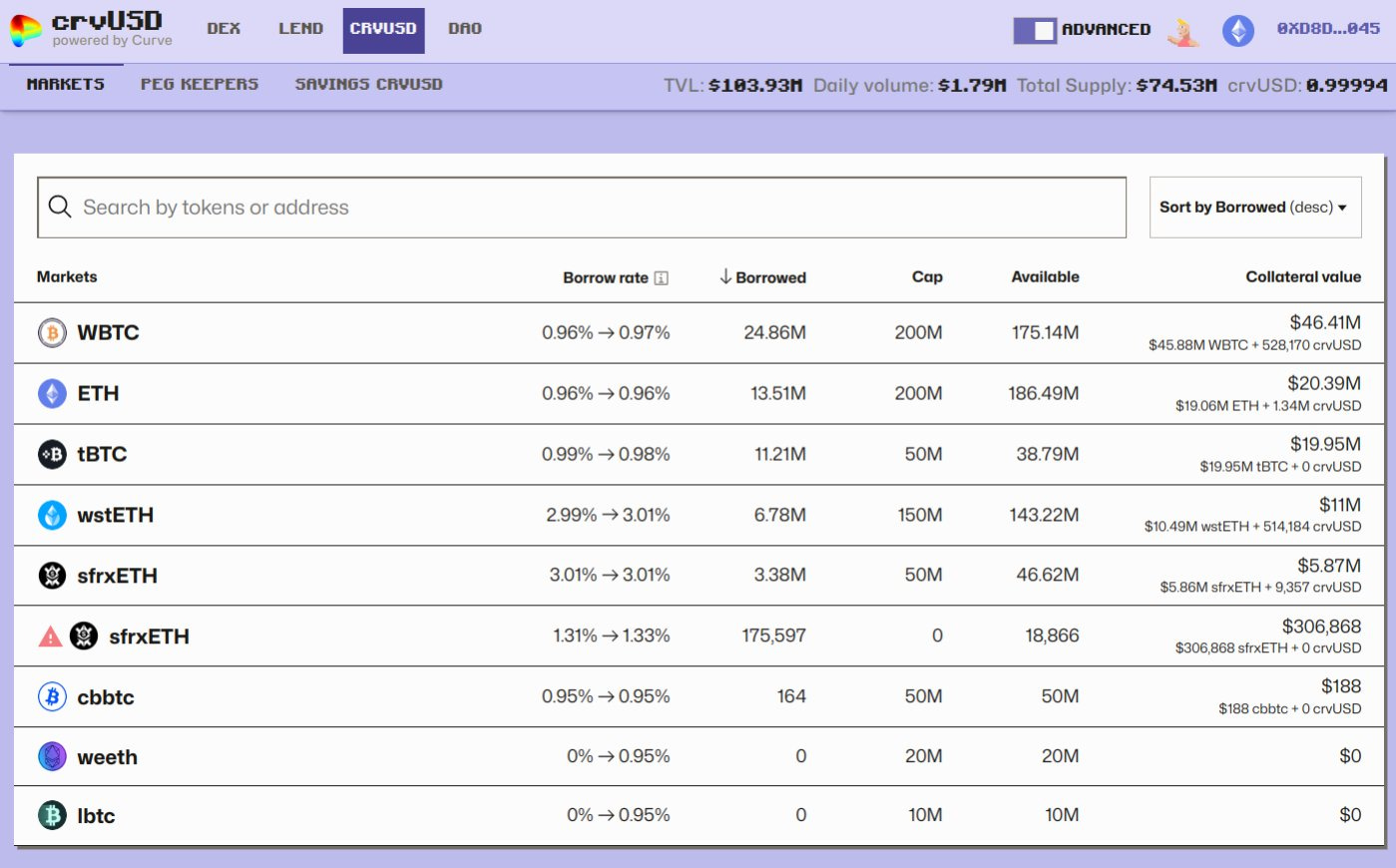1396x868 pixels.
Task: Open the DEX menu item
Action: click(x=224, y=29)
